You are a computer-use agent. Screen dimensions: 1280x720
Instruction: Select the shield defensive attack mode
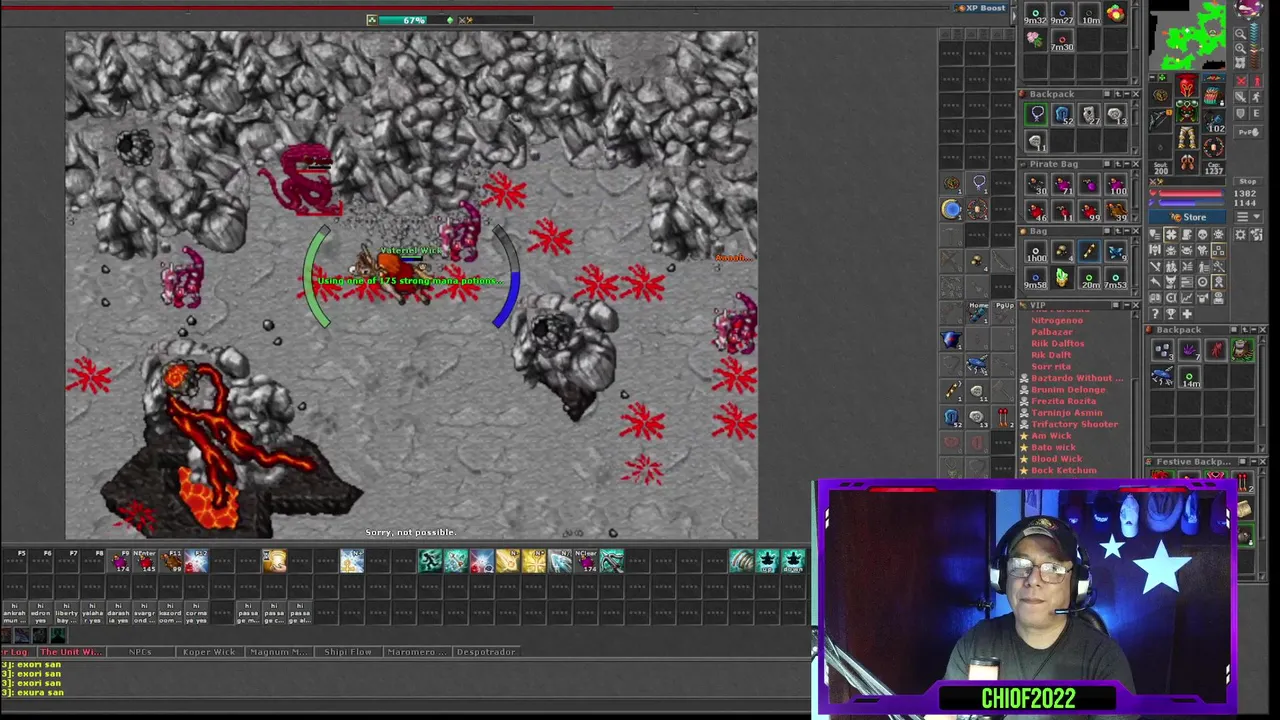tap(1241, 113)
